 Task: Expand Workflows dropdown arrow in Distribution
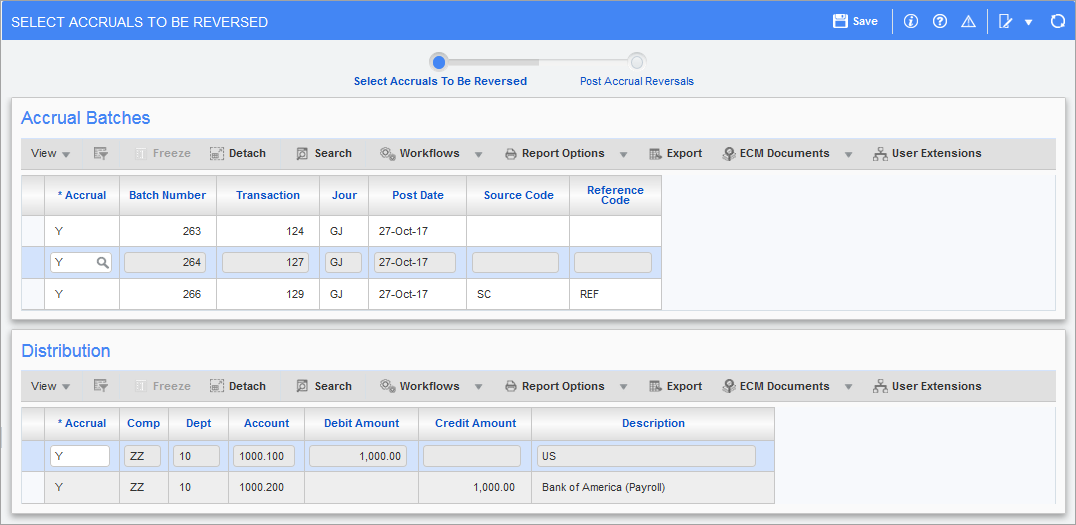(478, 387)
